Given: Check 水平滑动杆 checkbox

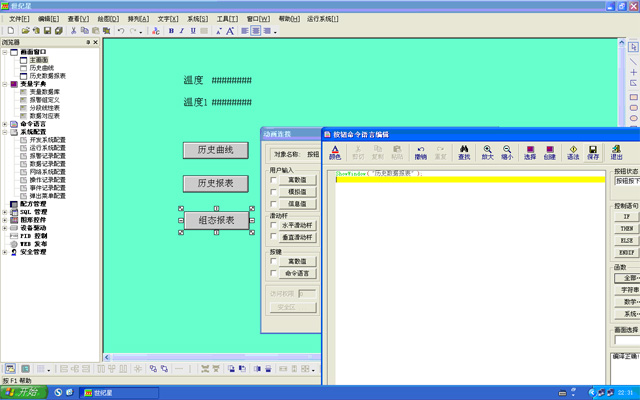Looking at the screenshot, I should click(x=273, y=225).
